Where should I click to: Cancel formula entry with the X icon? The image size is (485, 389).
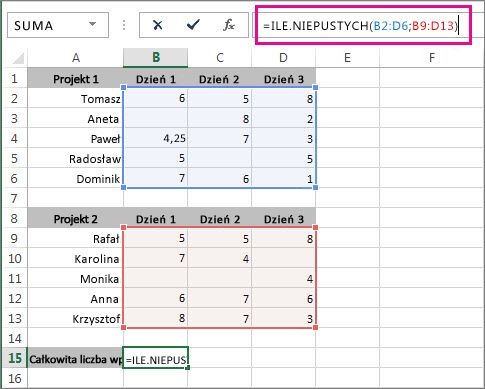(x=157, y=25)
